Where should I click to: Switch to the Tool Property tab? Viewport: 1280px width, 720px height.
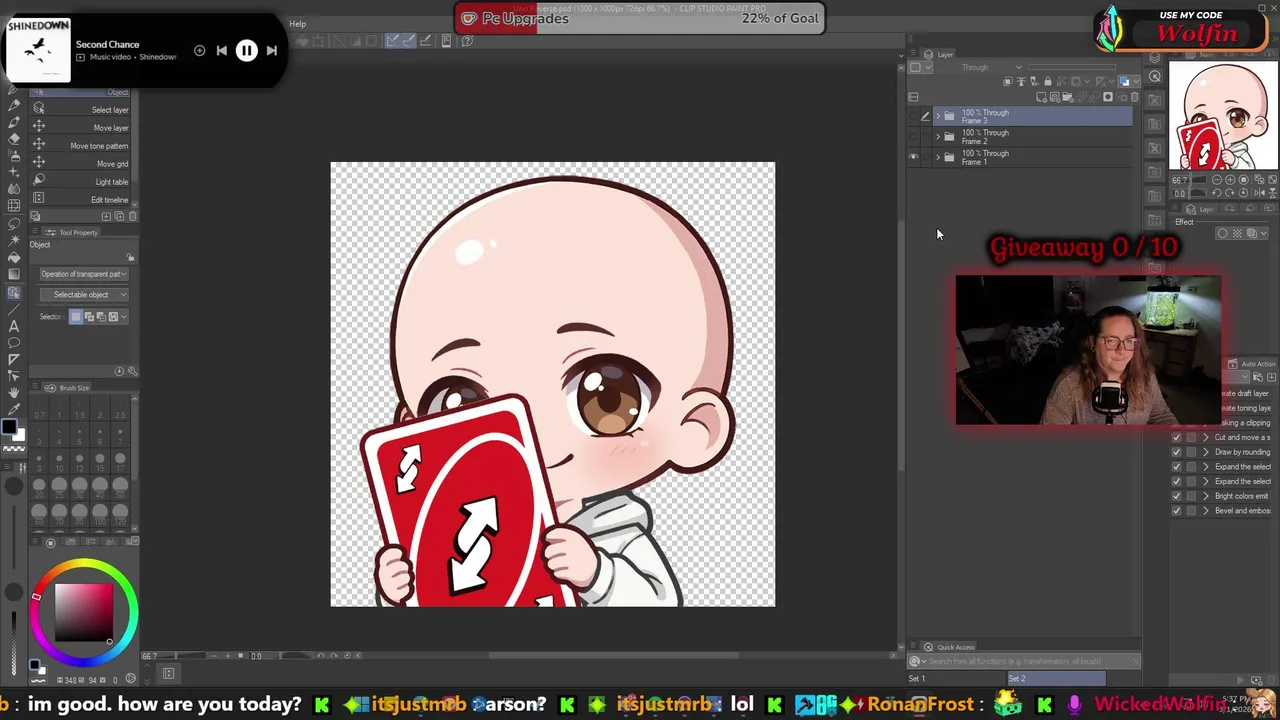click(72, 233)
